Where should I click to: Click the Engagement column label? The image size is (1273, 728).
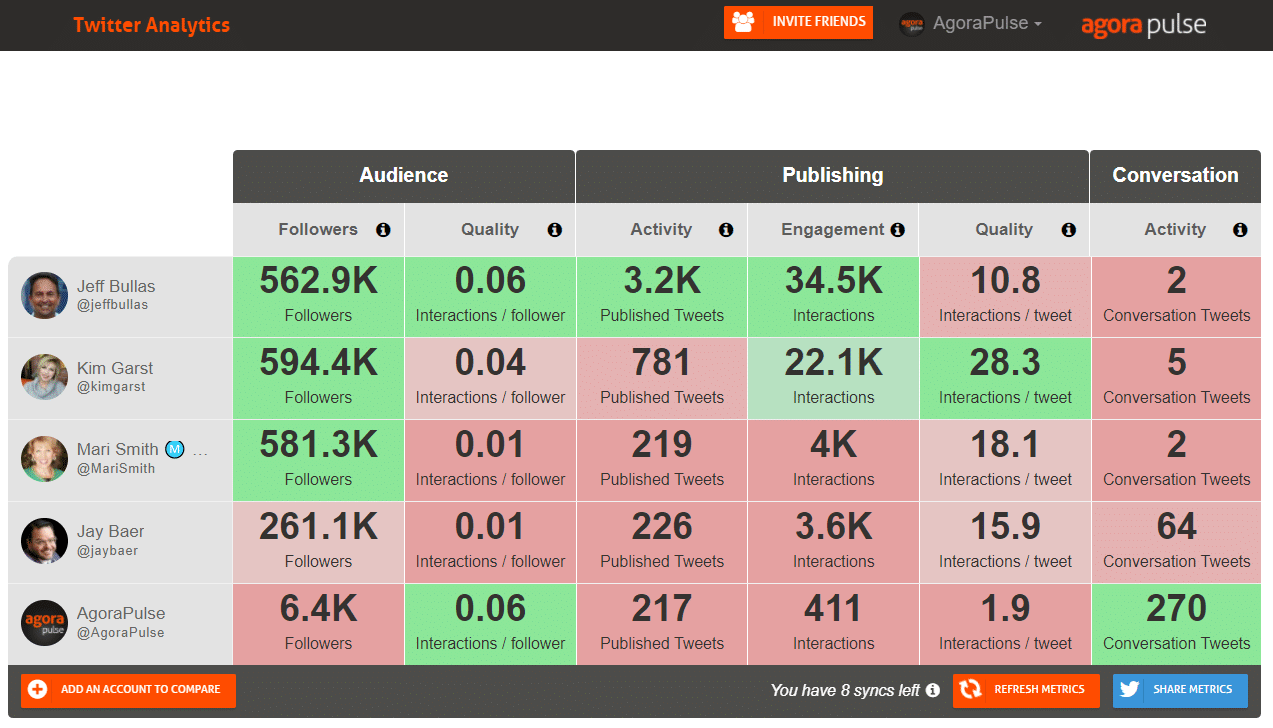[833, 230]
